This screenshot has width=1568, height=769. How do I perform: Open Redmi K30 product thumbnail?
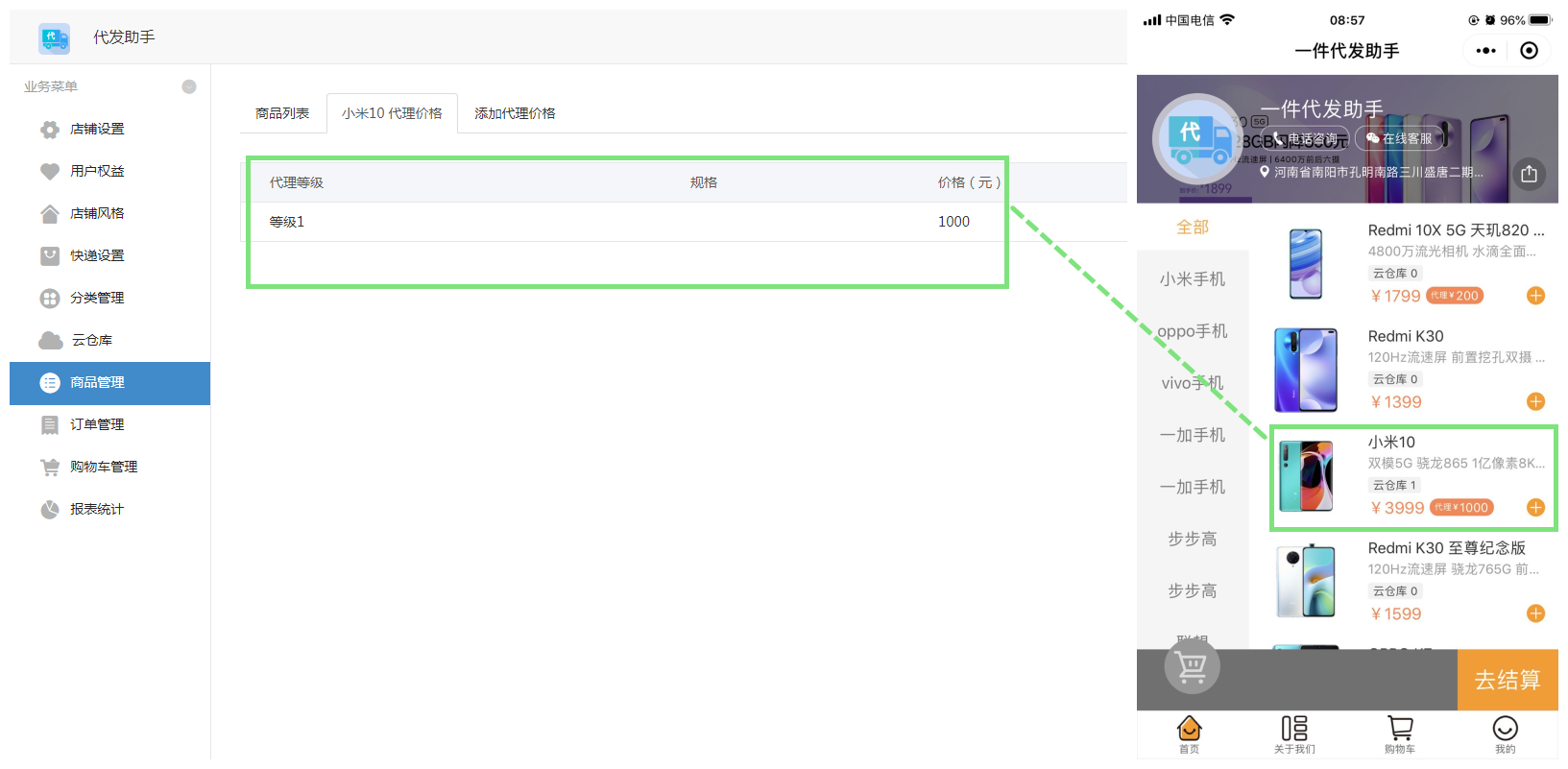pyautogui.click(x=1306, y=370)
